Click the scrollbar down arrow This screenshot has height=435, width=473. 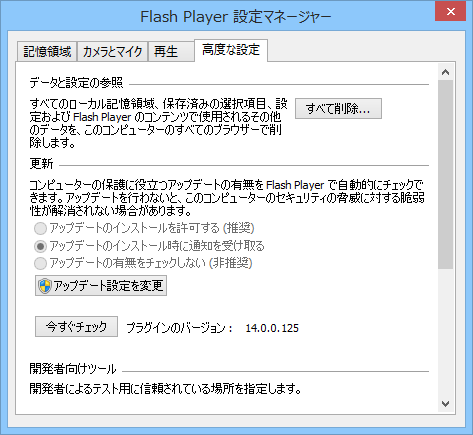pyautogui.click(x=445, y=404)
